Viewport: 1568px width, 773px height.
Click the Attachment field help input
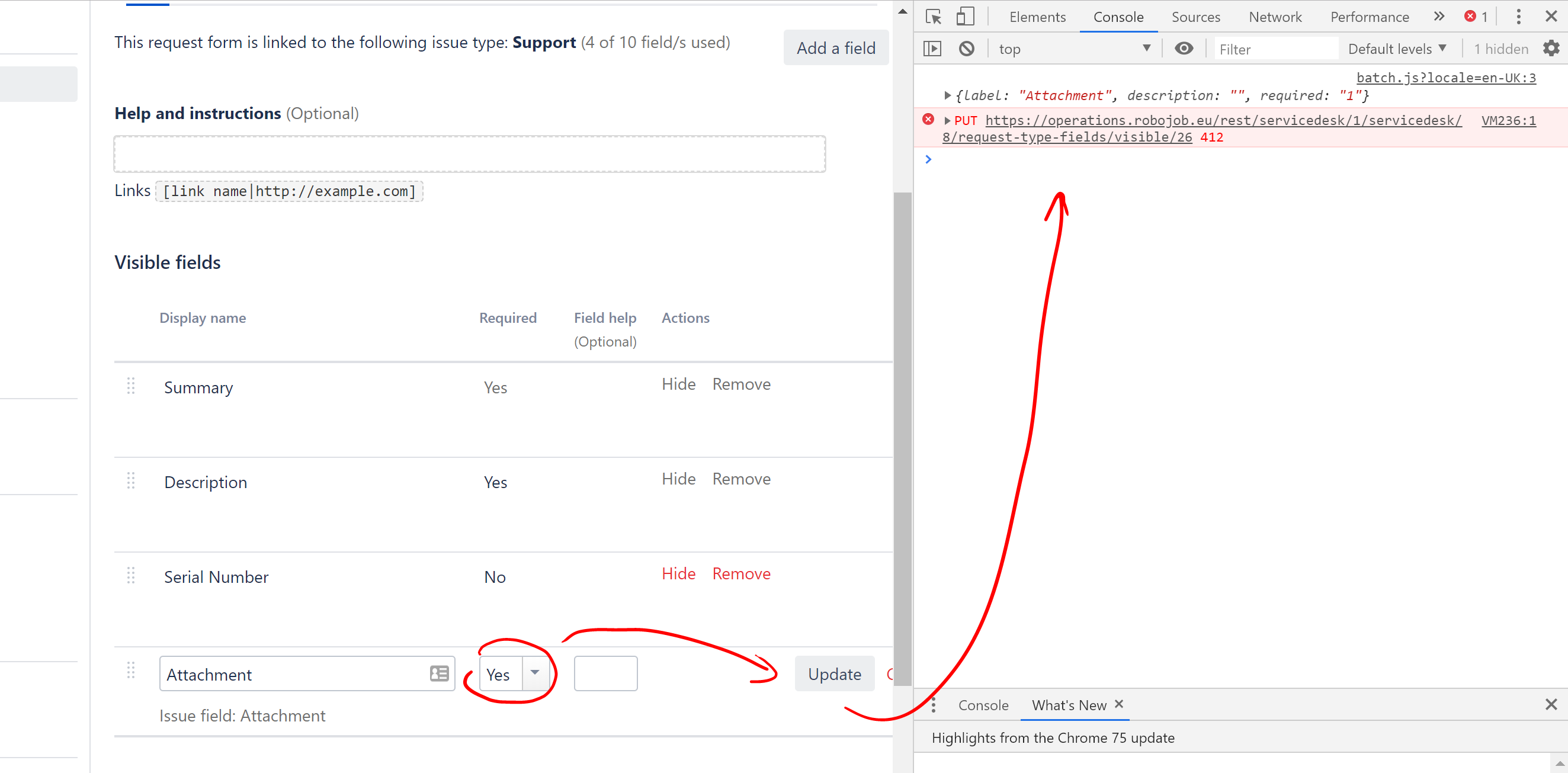(605, 674)
